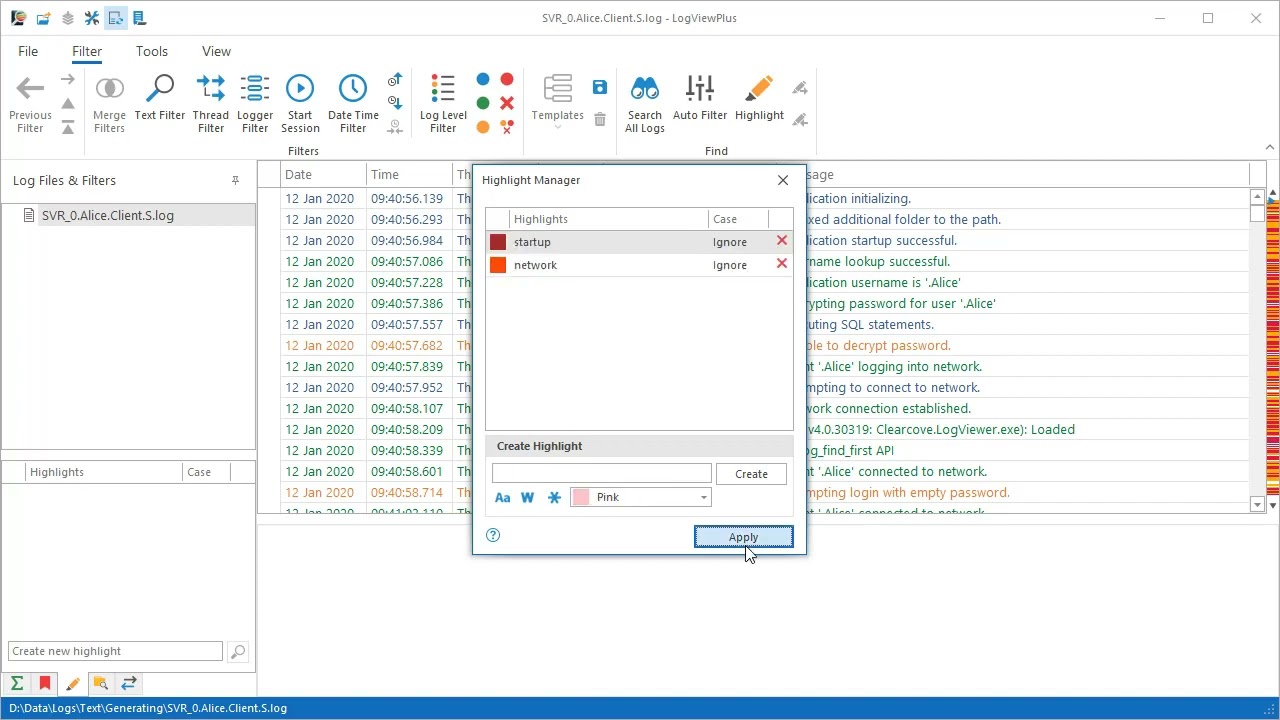
Task: Delete the network highlight via red X
Action: (782, 264)
